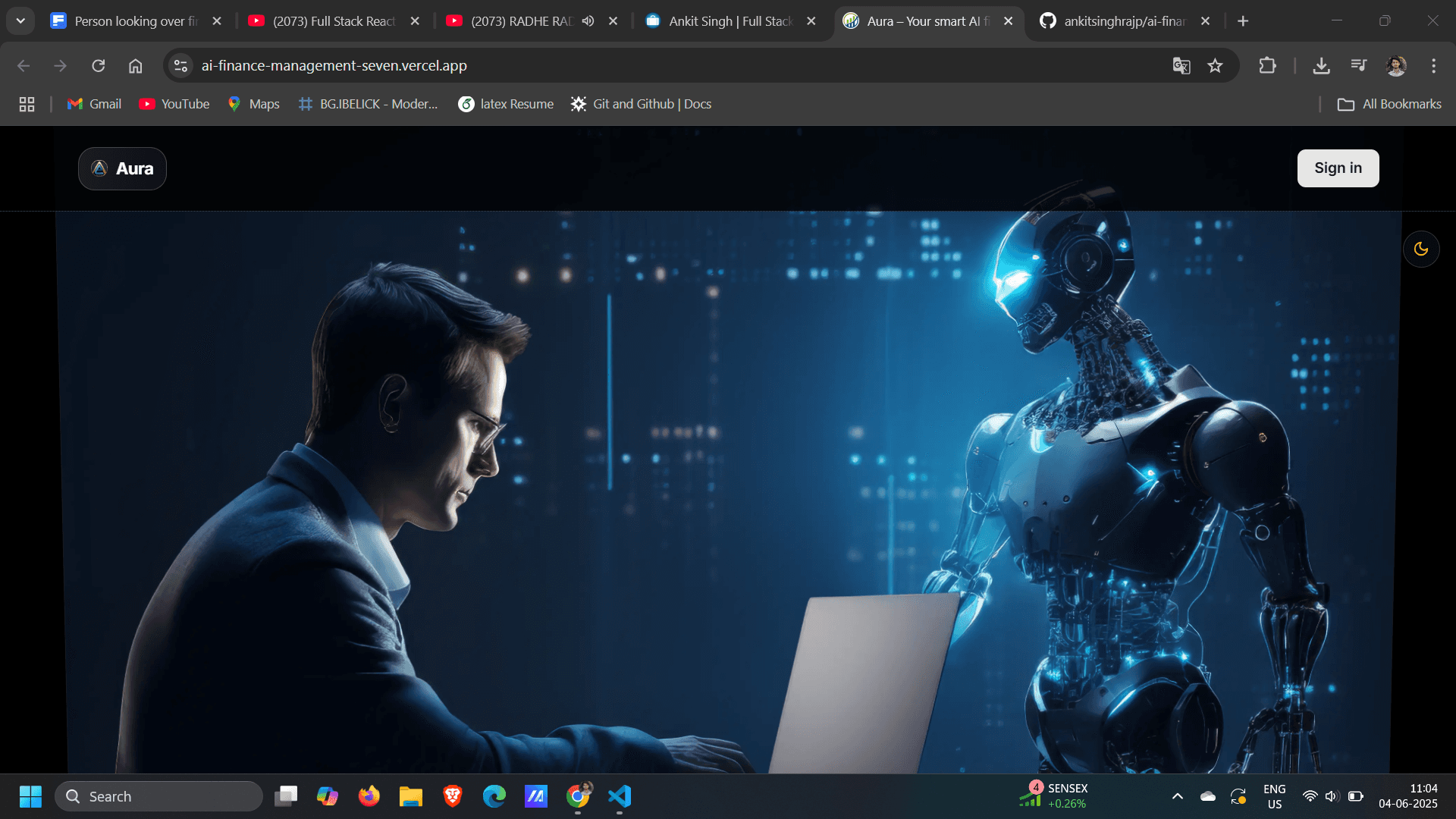Viewport: 1456px width, 819px height.
Task: Open Visual Studio Code from taskbar
Action: (x=620, y=796)
